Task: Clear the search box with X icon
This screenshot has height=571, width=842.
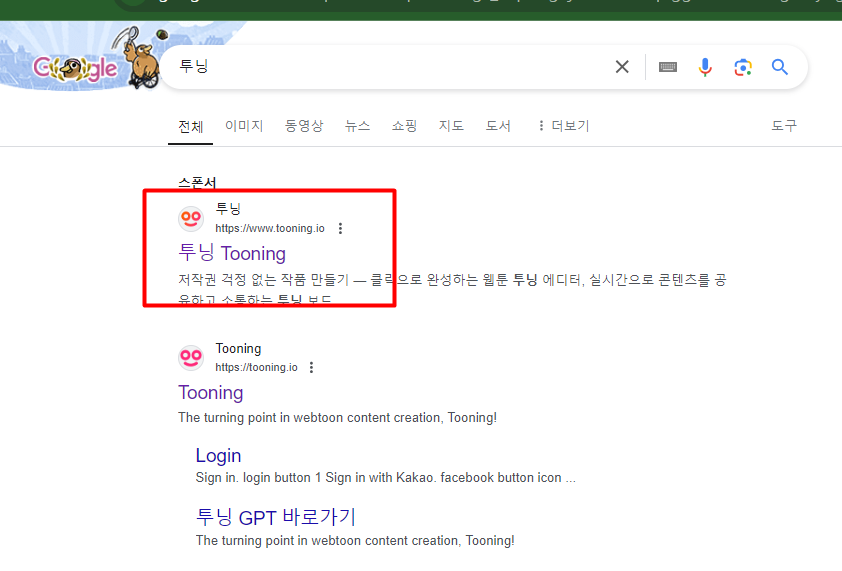Action: coord(622,67)
